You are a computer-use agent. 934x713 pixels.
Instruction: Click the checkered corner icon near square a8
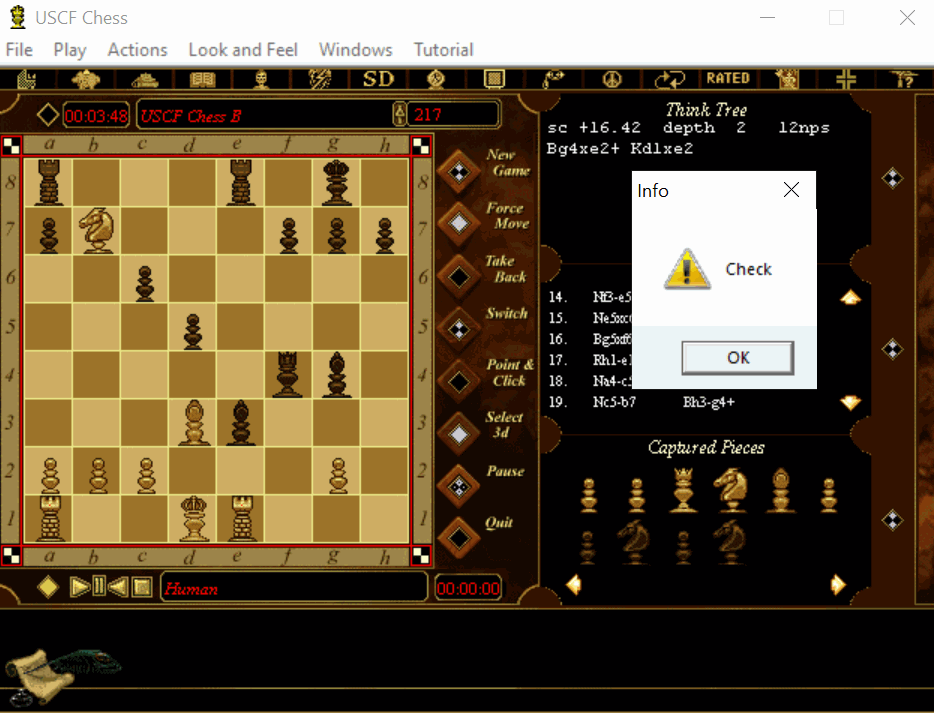pos(11,145)
